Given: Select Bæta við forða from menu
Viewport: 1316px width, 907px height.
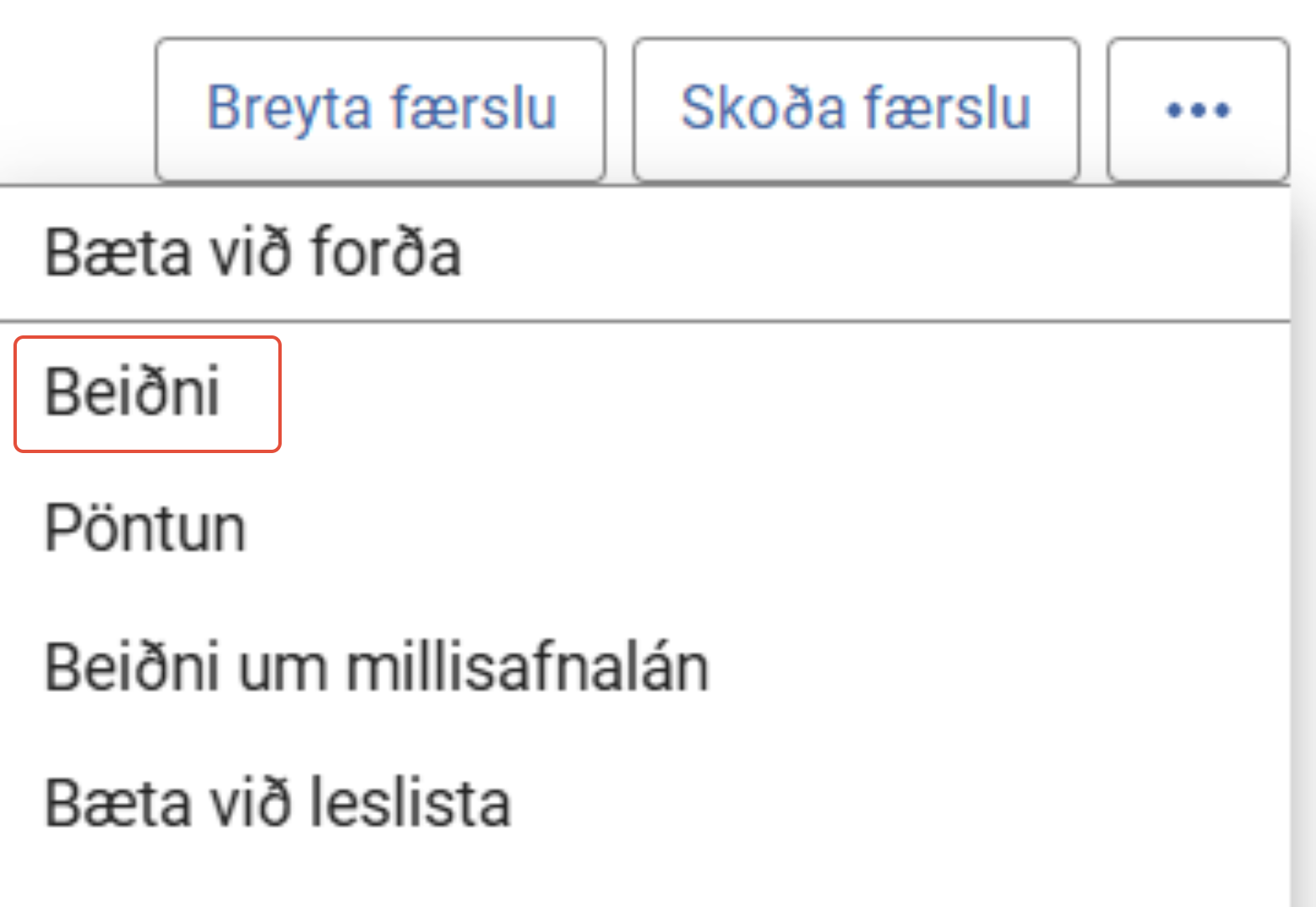Looking at the screenshot, I should (x=252, y=252).
